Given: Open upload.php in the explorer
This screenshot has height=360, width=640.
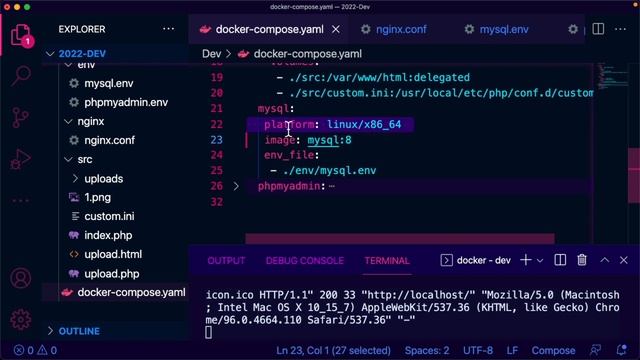Looking at the screenshot, I should pos(111,273).
